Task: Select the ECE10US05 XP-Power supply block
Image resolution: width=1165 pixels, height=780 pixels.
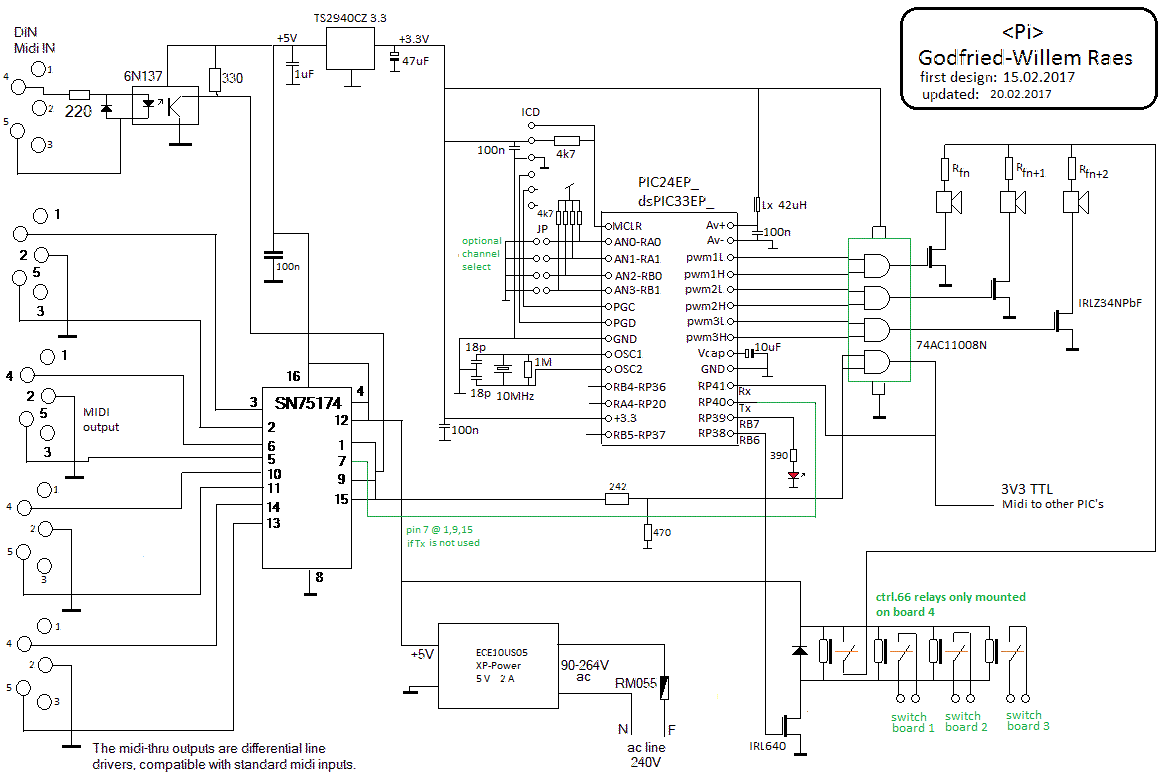Action: tap(498, 665)
